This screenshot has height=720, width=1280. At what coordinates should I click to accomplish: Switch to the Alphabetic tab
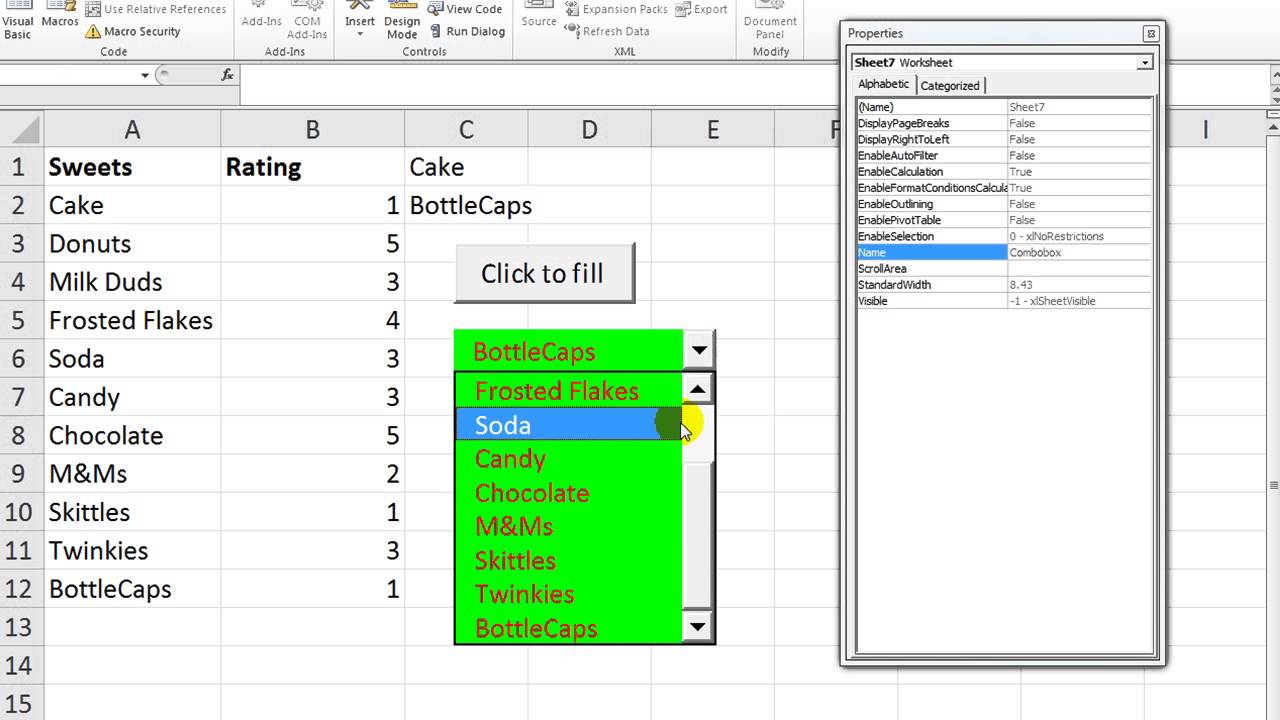[884, 85]
